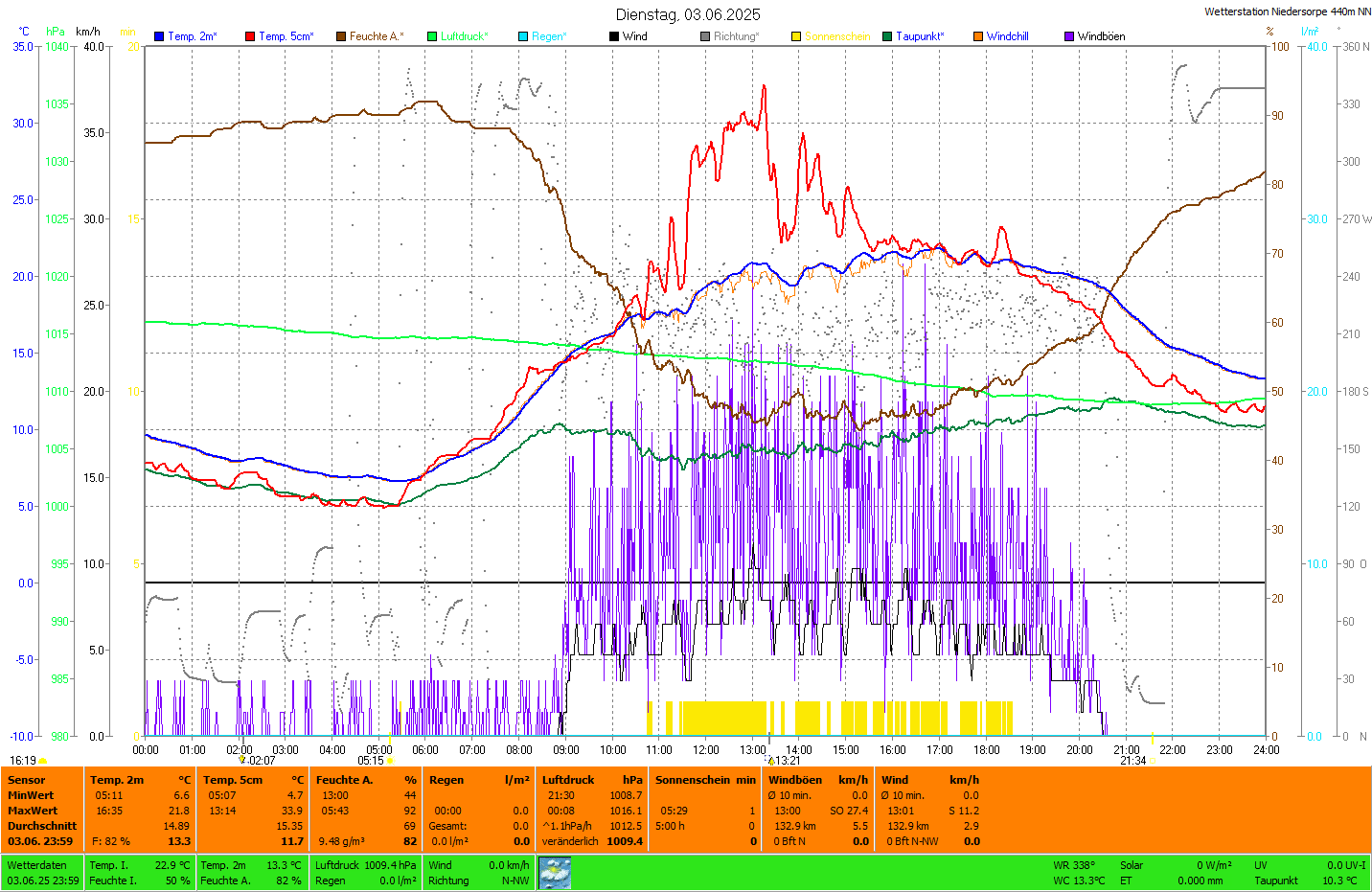The image size is (1372, 892).
Task: Click the cloudy weather condition icon
Action: 555,873
